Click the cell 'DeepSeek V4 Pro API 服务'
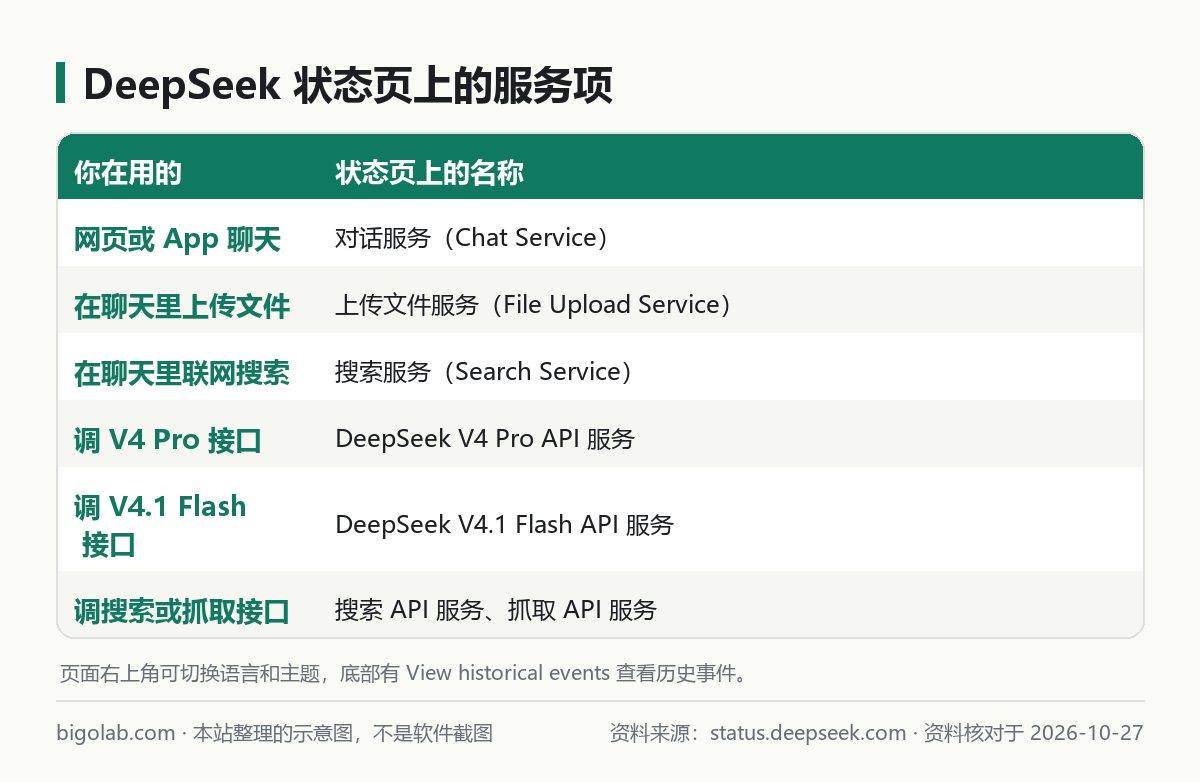Screen dimensions: 1200x782 point(485,439)
